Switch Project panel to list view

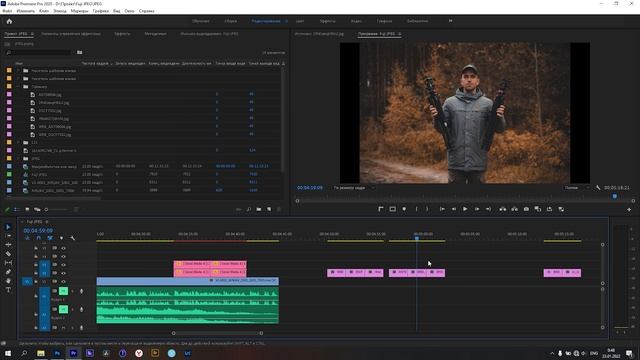pos(16,209)
